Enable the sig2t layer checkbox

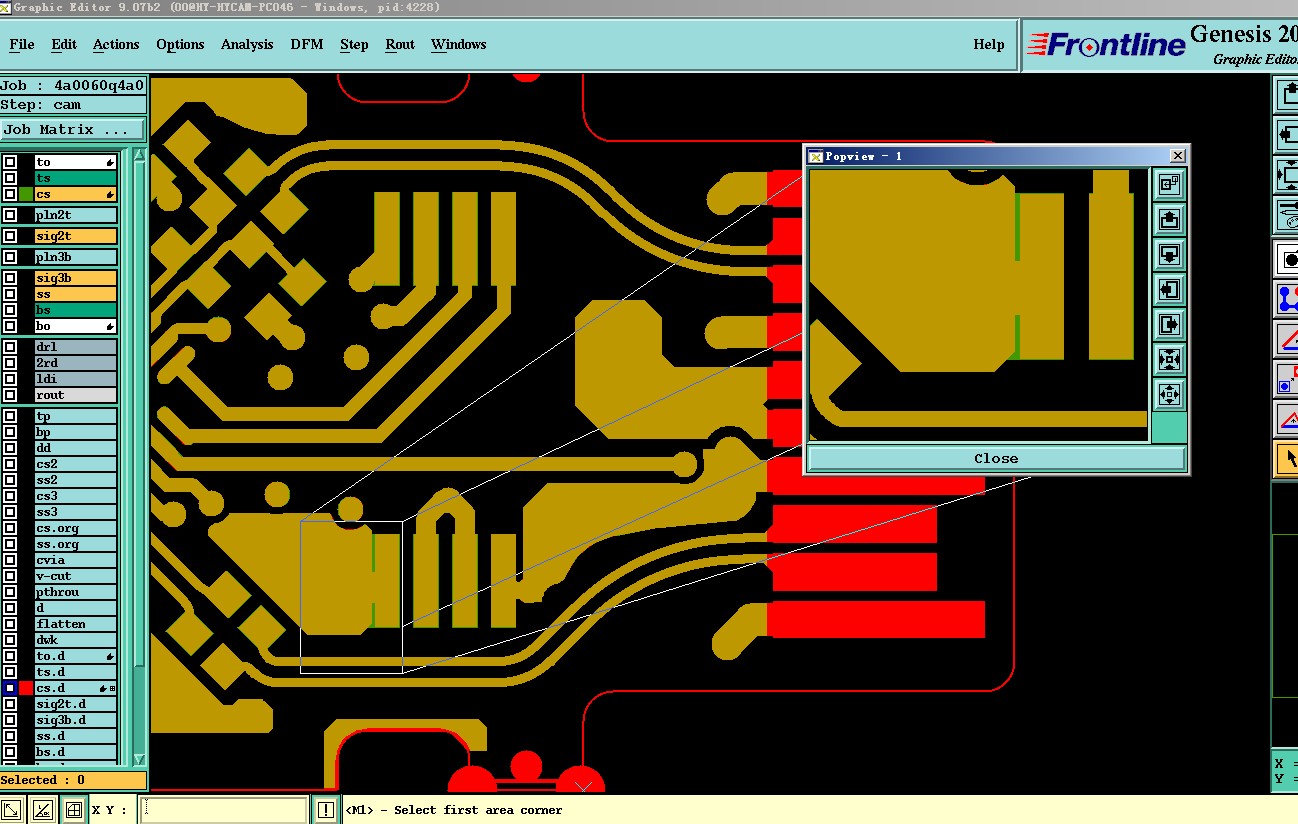point(10,236)
